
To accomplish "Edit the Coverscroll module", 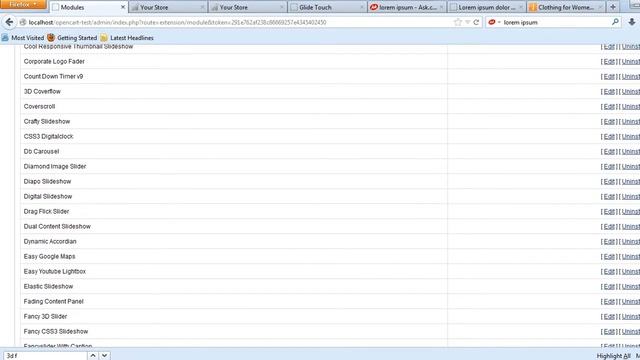I will click(x=609, y=107).
